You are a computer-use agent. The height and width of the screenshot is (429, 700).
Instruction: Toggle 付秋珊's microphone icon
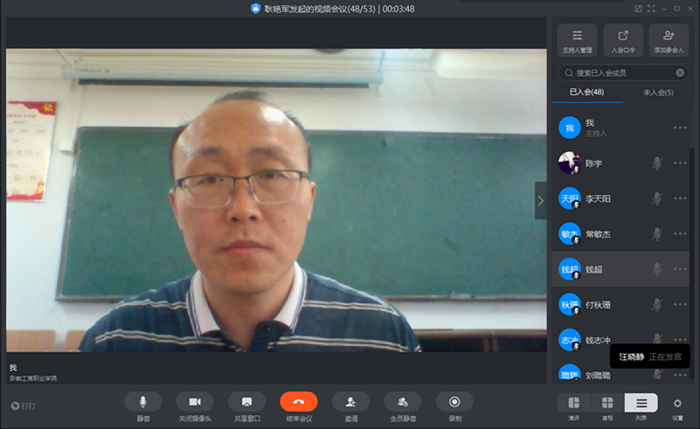tap(657, 305)
